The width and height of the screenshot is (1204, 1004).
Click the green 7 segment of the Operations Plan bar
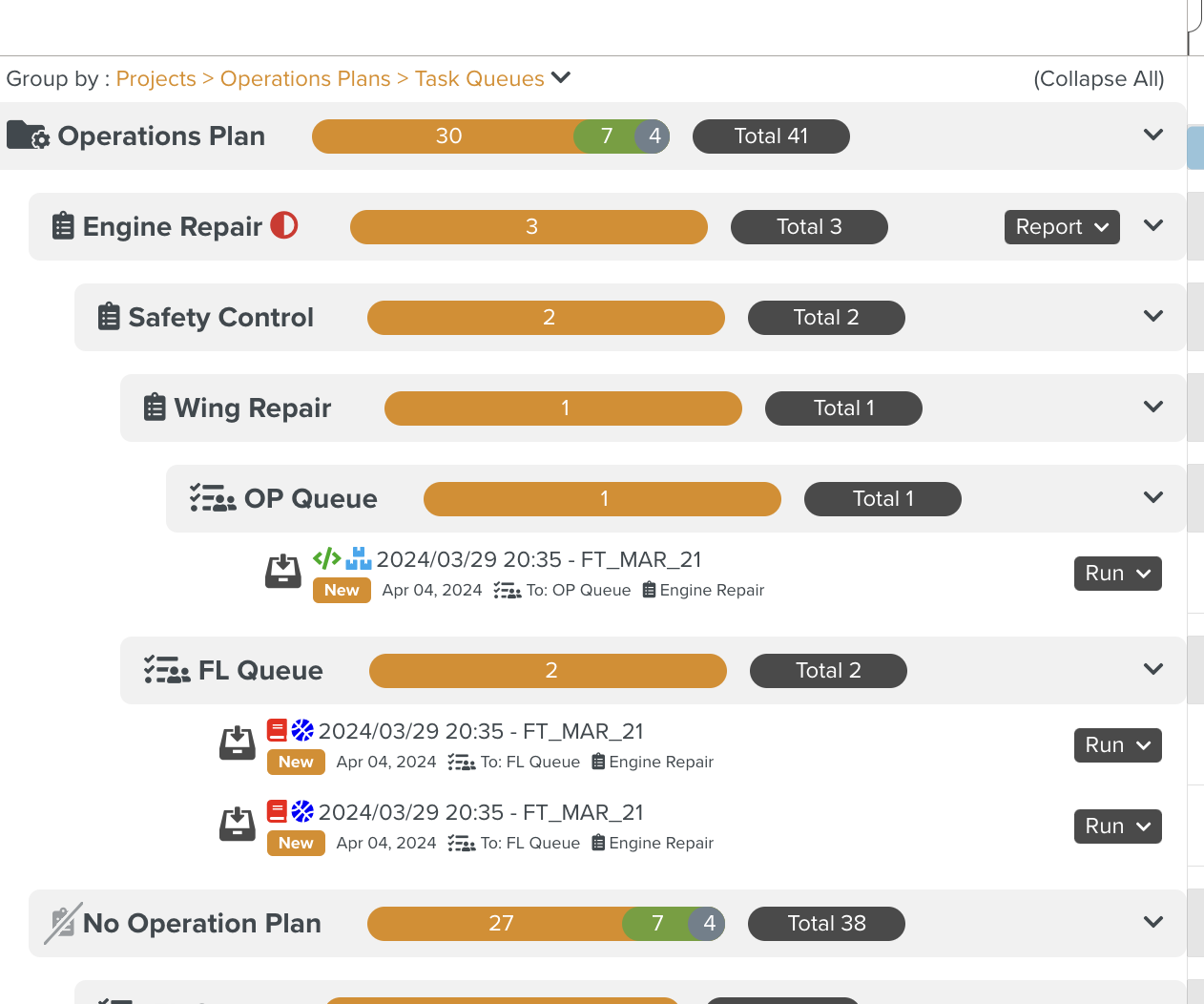tap(607, 136)
